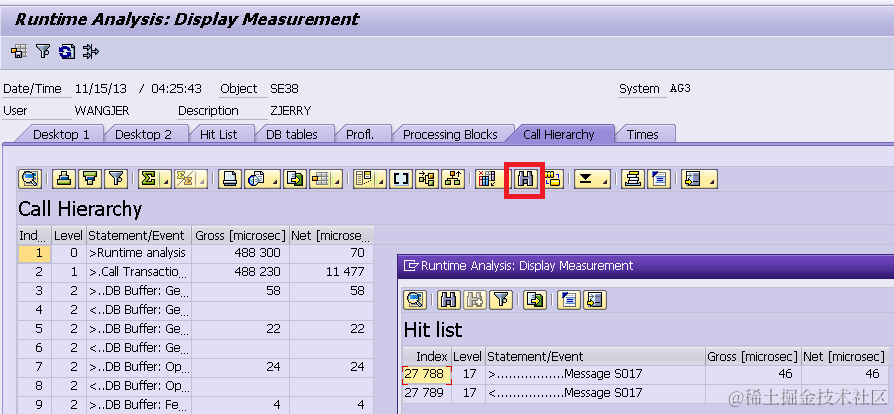Image resolution: width=894 pixels, height=414 pixels.
Task: Open the Export dropdown in Call Hierarchy toolbar
Action: pyautogui.click(x=295, y=179)
